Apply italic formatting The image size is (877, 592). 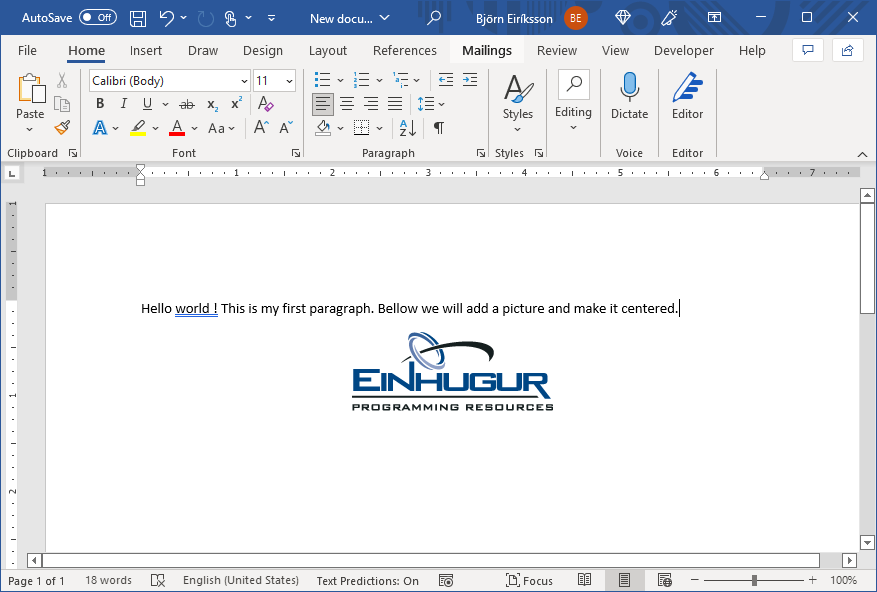coord(122,103)
